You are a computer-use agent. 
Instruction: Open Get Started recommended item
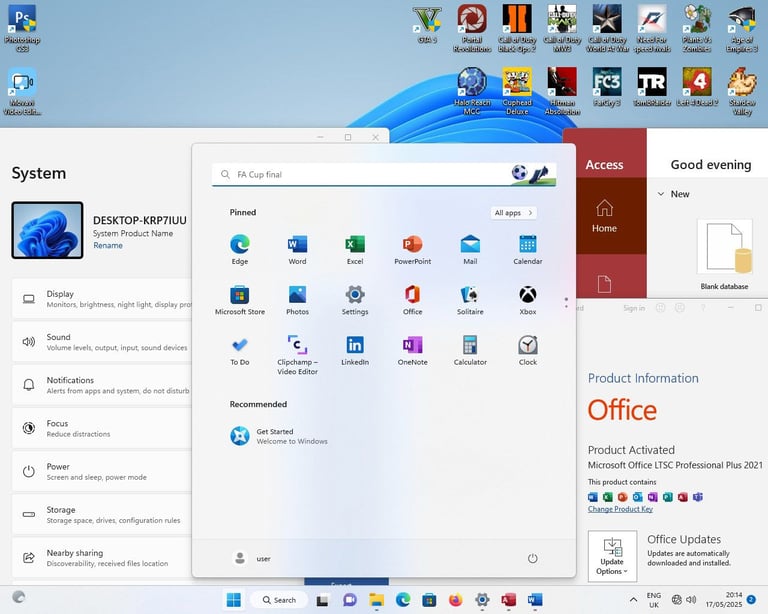pos(279,436)
